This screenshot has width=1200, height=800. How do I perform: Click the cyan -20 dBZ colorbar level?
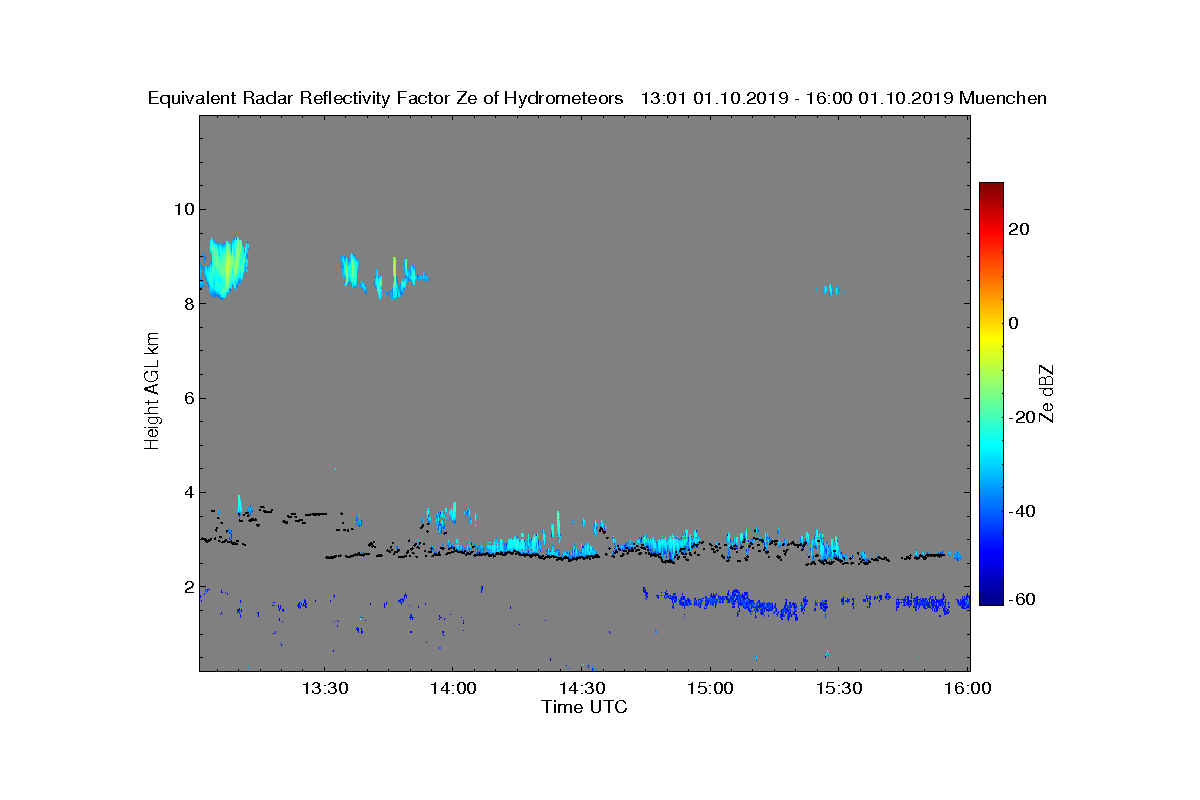(x=991, y=417)
